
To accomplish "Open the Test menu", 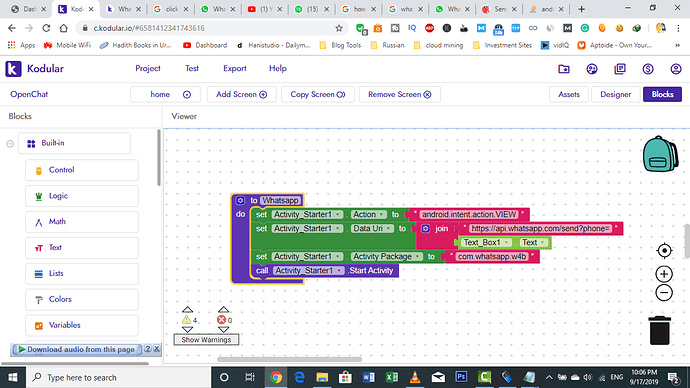I will 192,69.
